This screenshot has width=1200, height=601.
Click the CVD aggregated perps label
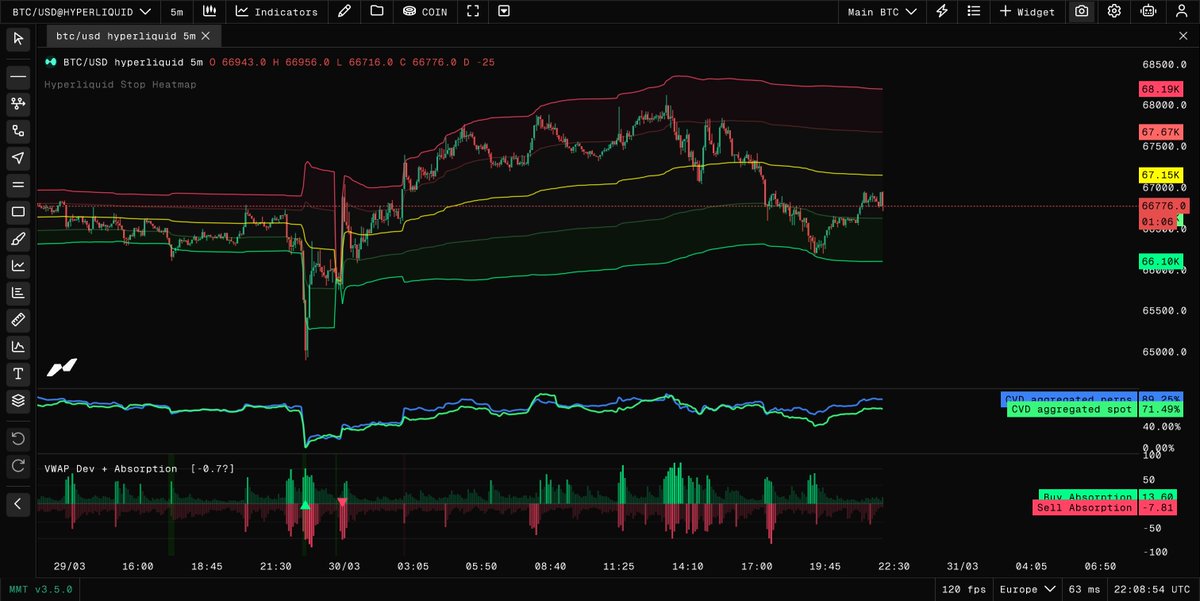point(1068,398)
